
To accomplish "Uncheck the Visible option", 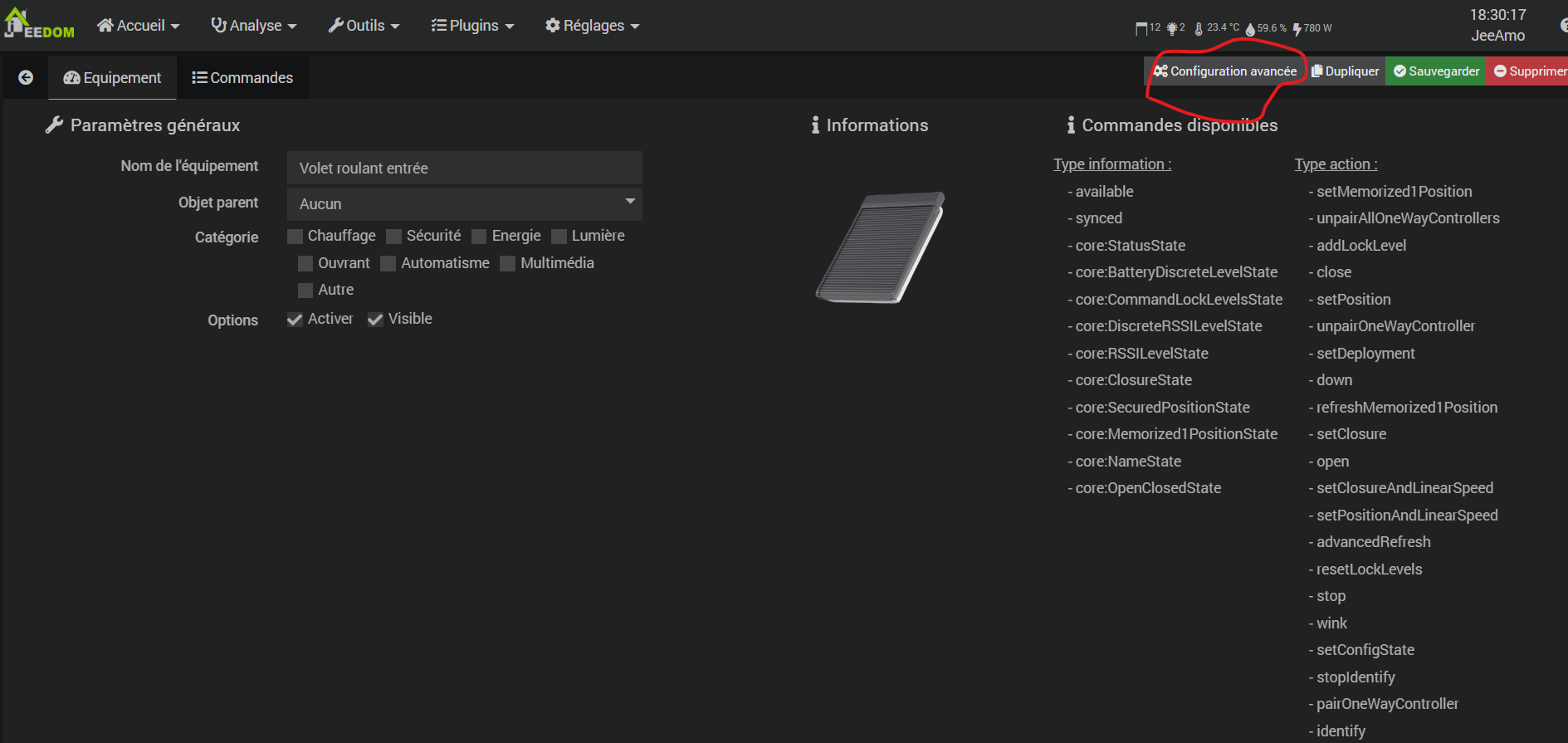I will 375,320.
